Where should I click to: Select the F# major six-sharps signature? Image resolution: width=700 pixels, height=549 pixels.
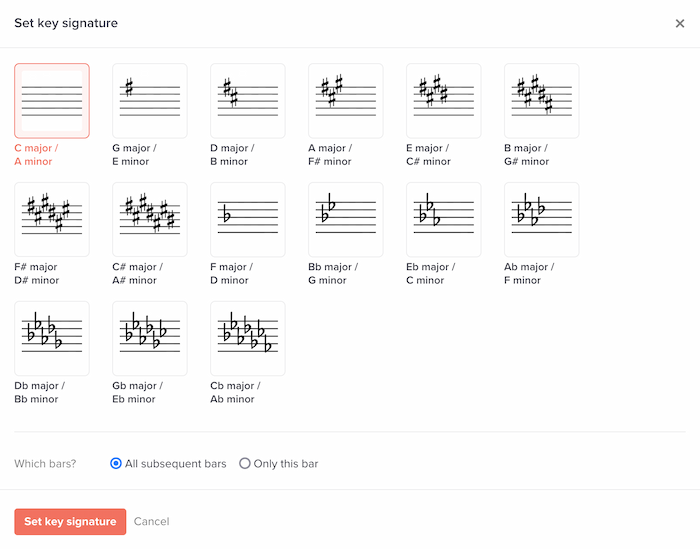pyautogui.click(x=51, y=220)
